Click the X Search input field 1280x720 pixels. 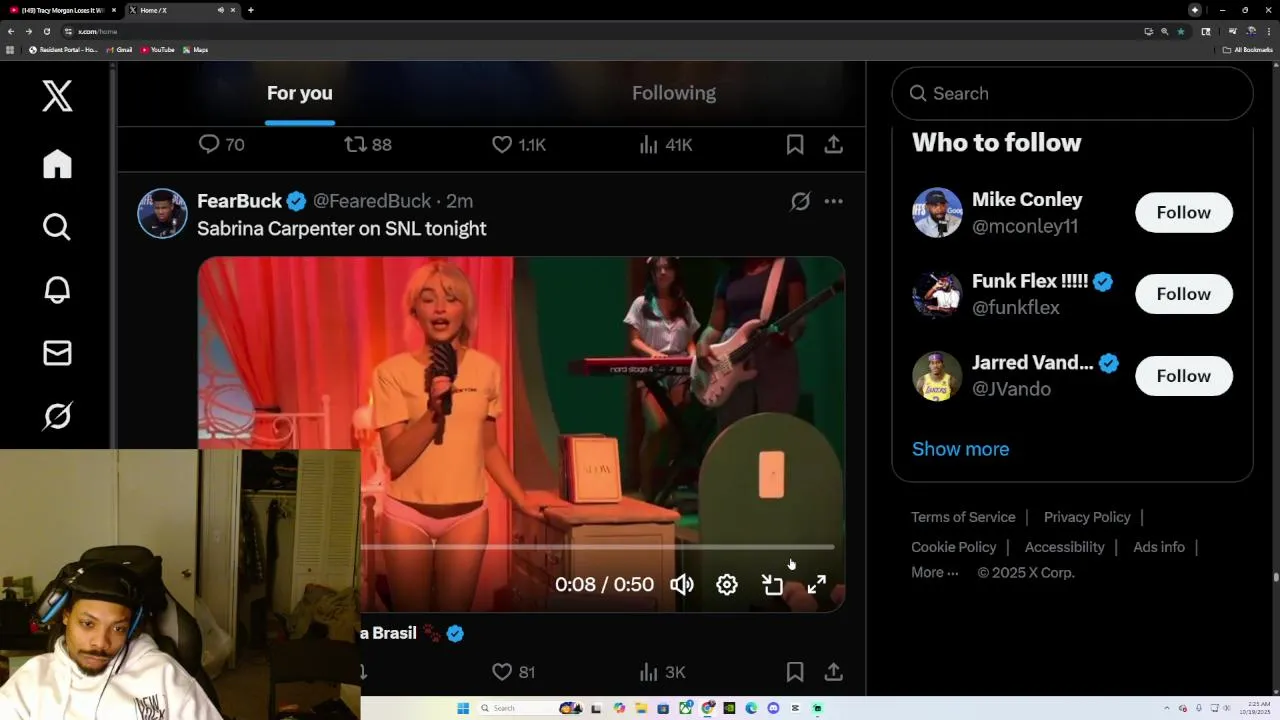pos(1072,94)
